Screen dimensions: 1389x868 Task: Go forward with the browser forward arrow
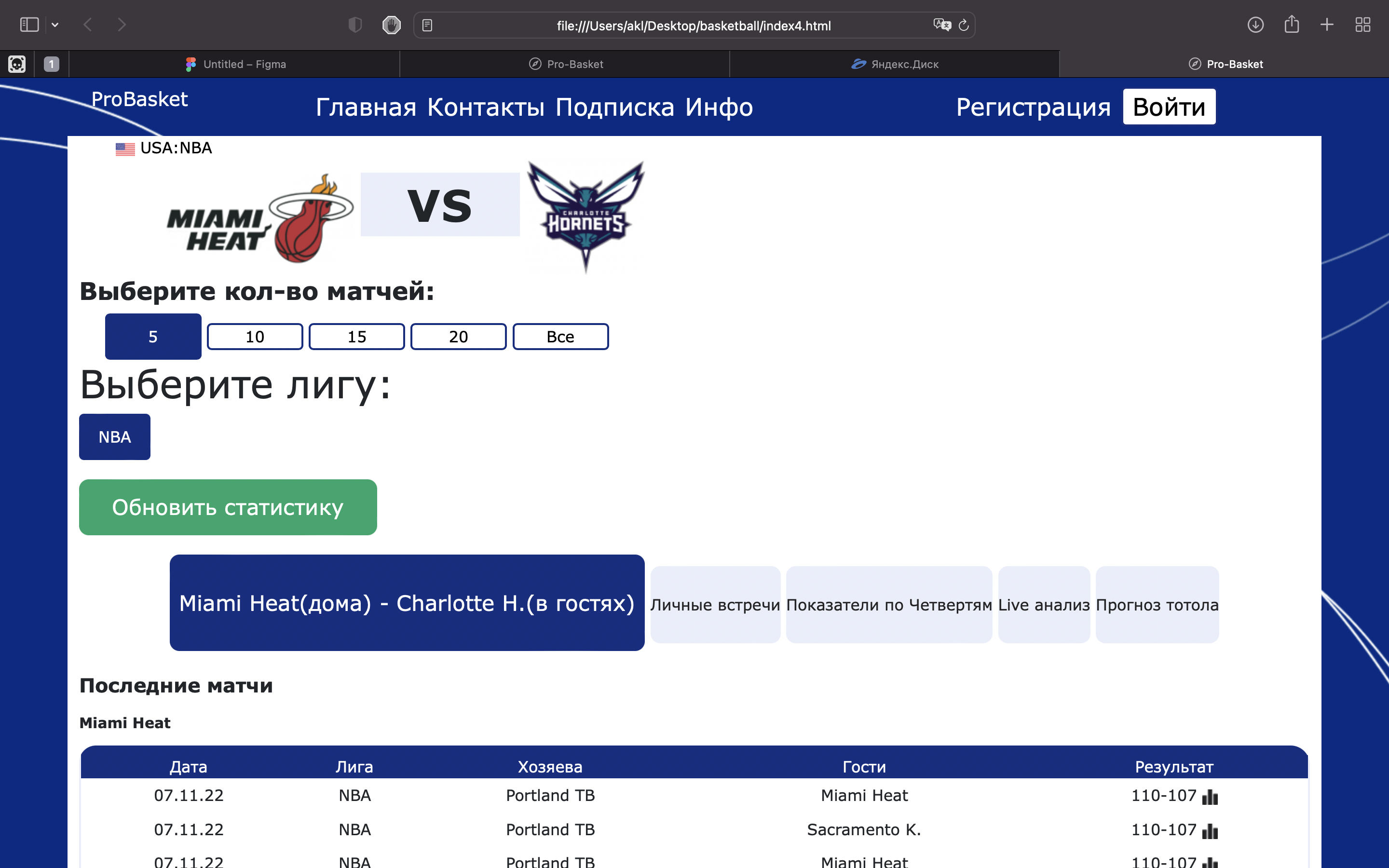pyautogui.click(x=121, y=25)
